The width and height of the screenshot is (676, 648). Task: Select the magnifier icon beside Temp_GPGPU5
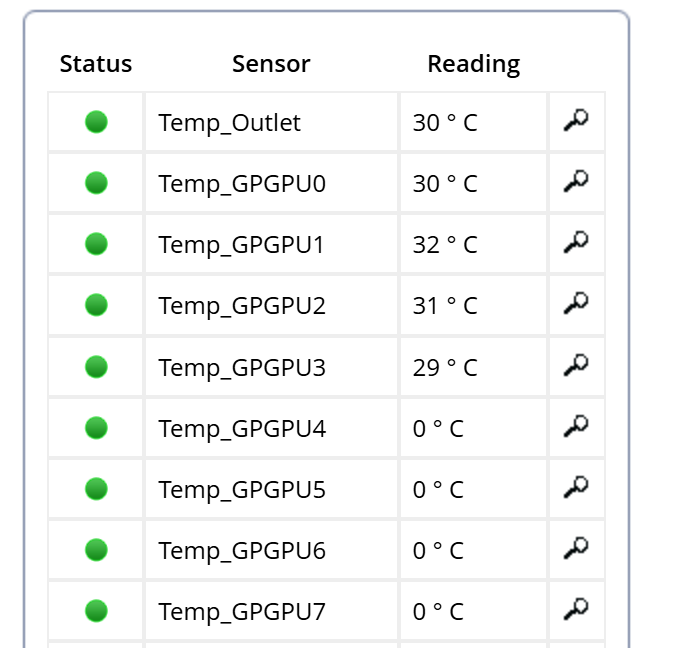[576, 487]
